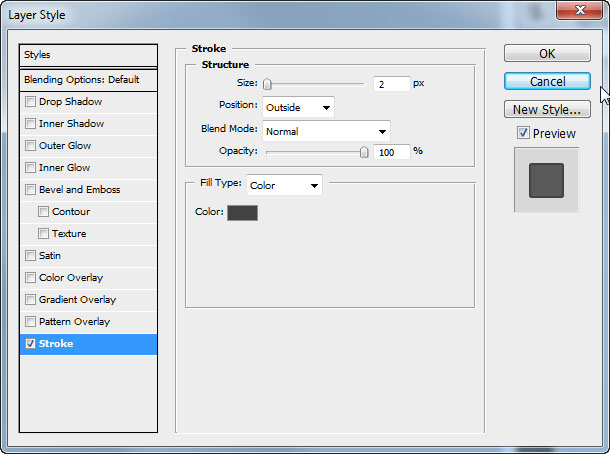
Task: Toggle the Inner Shadow checkbox
Action: point(31,124)
